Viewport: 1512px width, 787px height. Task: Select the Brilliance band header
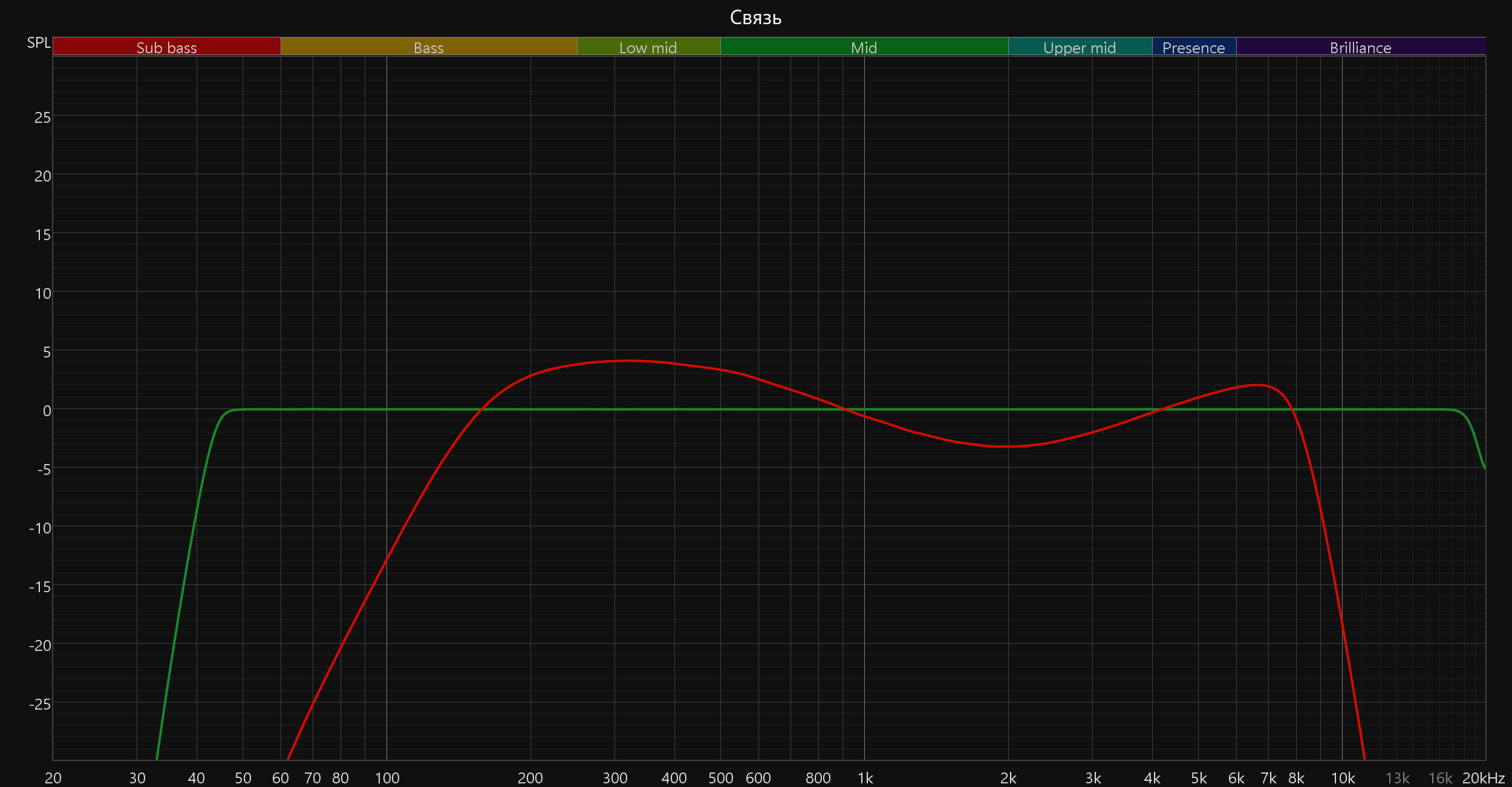point(1360,47)
